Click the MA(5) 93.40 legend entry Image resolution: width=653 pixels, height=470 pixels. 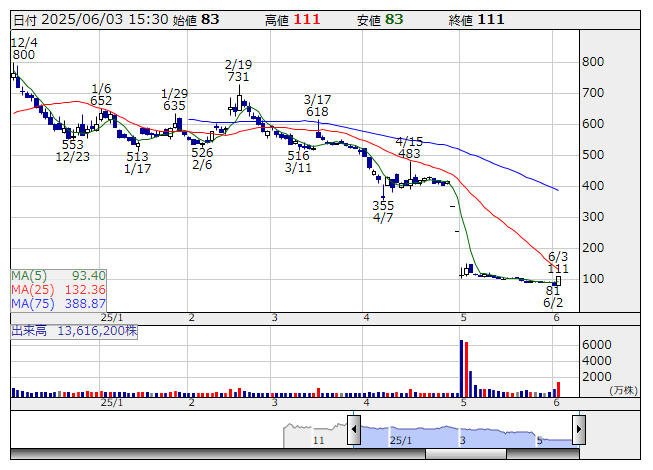[58, 276]
